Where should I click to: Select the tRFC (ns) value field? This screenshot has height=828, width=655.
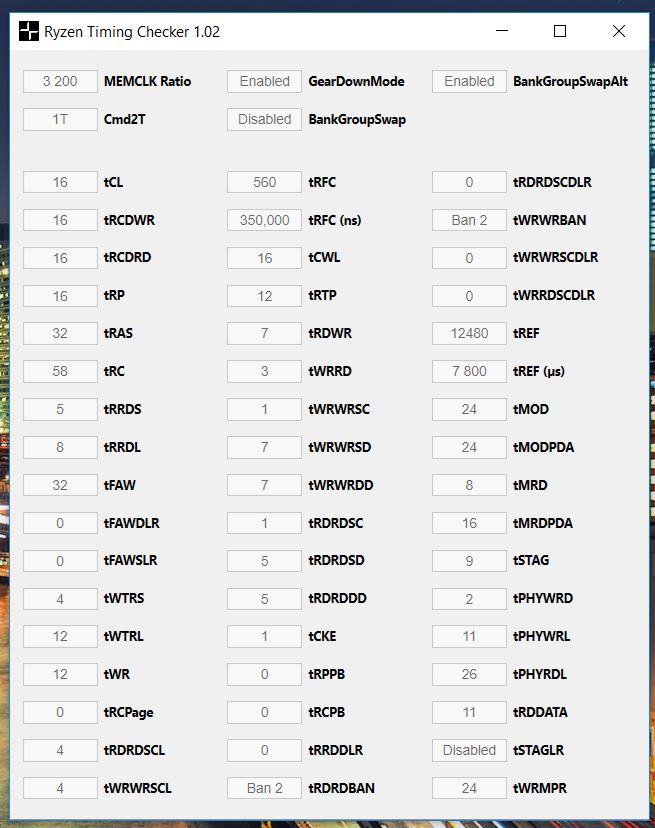(x=265, y=220)
